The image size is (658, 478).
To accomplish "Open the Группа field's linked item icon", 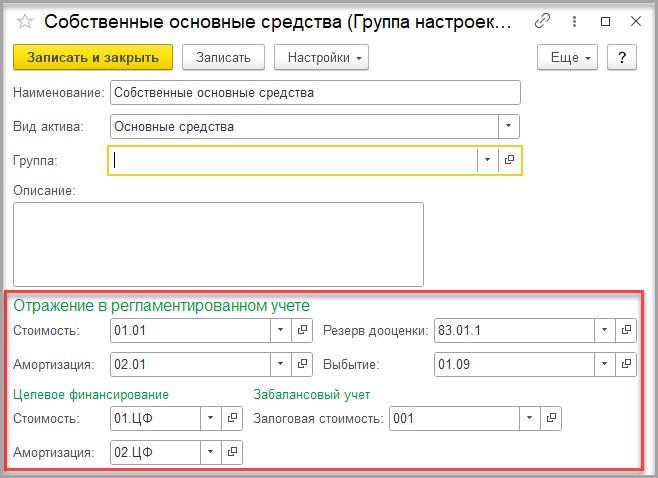I will pyautogui.click(x=509, y=160).
